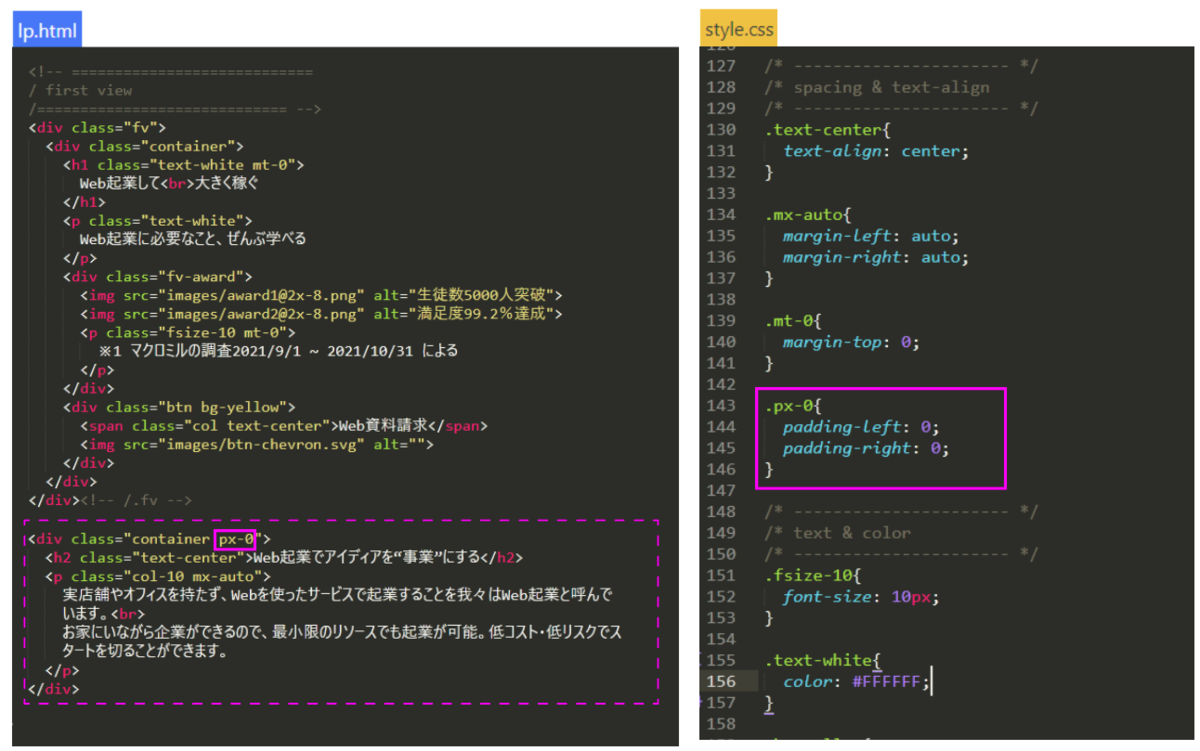The height and width of the screenshot is (751, 1200).
Task: Click the p tag with class "fsize-10 mt-0"
Action: tap(187, 332)
